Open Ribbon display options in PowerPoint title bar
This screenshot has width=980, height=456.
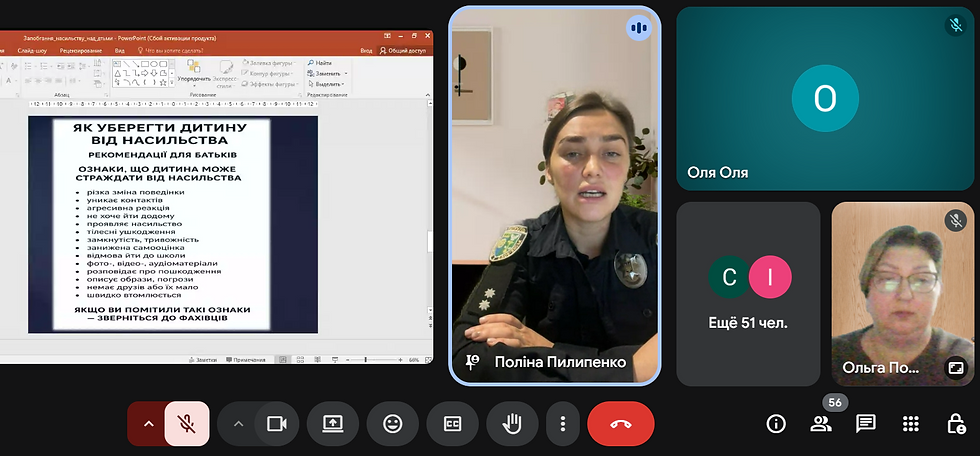click(x=387, y=36)
